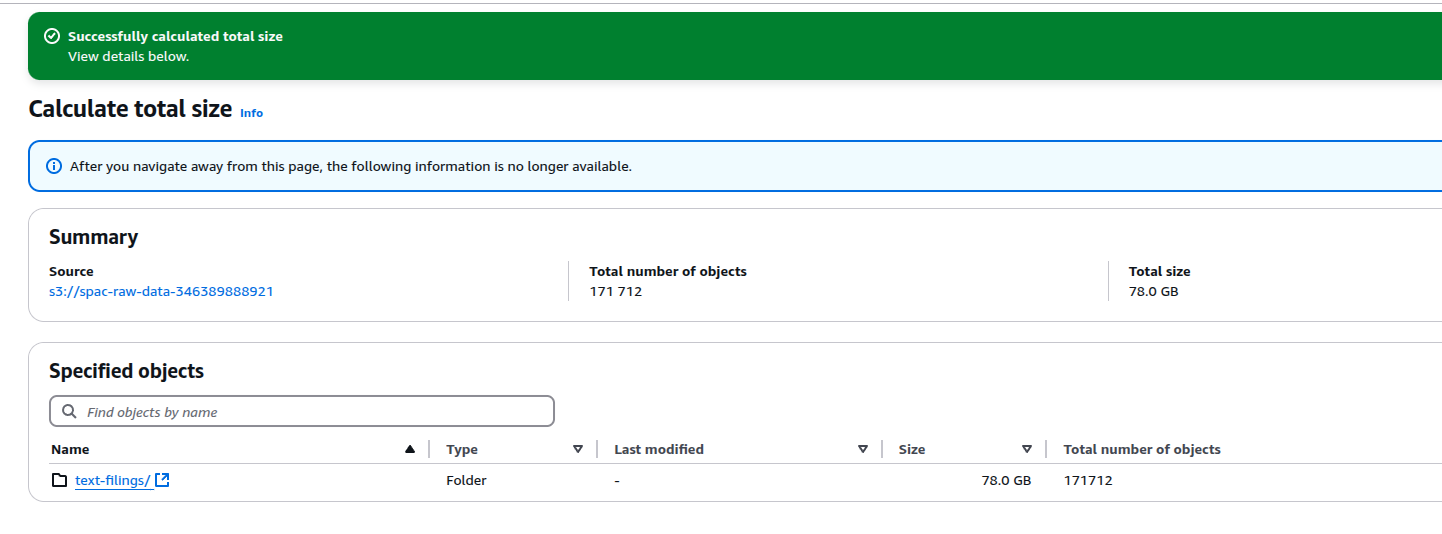The image size is (1442, 534).
Task: Click the info circle icon in blue notice
Action: (x=54, y=166)
